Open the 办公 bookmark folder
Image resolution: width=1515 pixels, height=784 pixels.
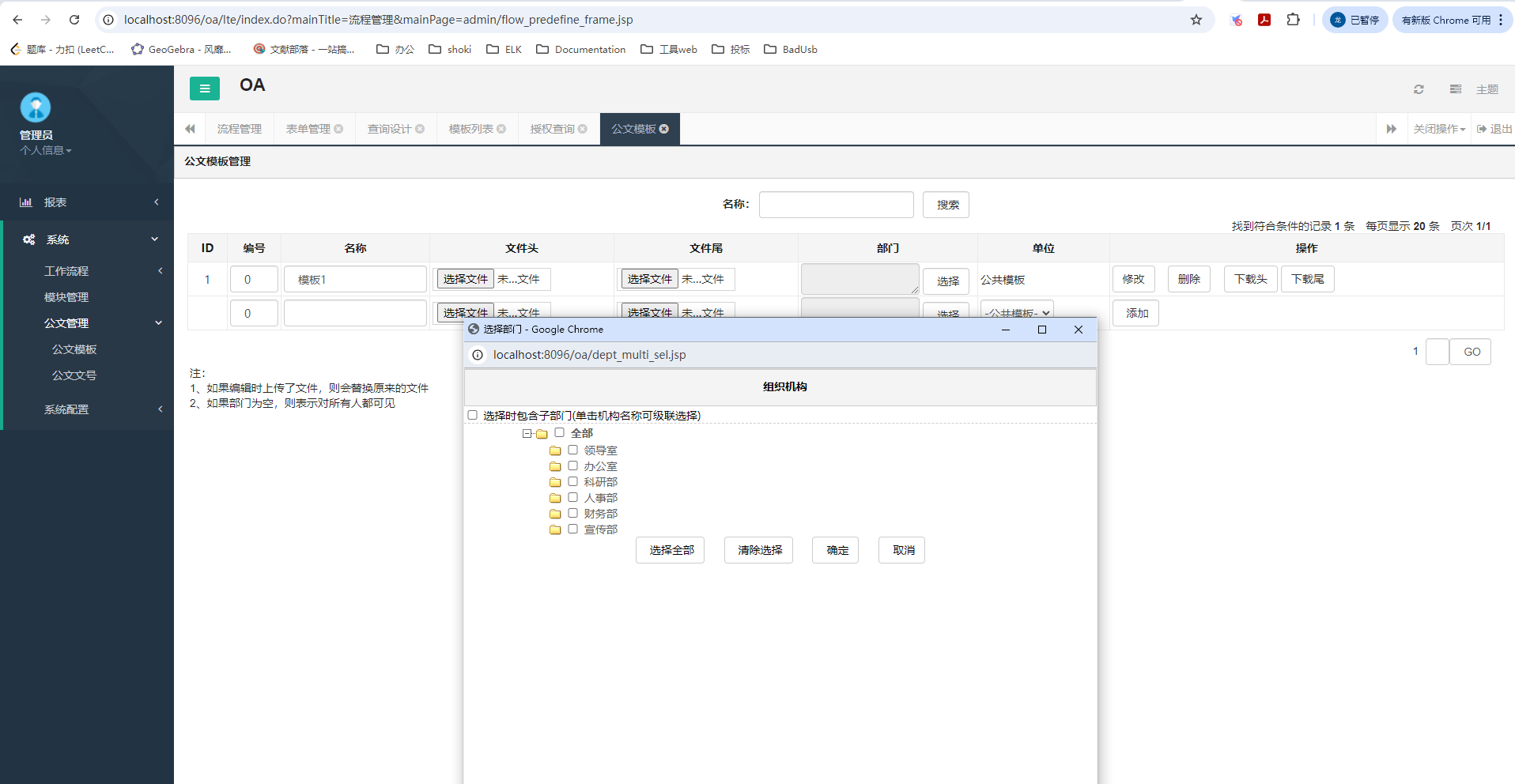tap(395, 49)
